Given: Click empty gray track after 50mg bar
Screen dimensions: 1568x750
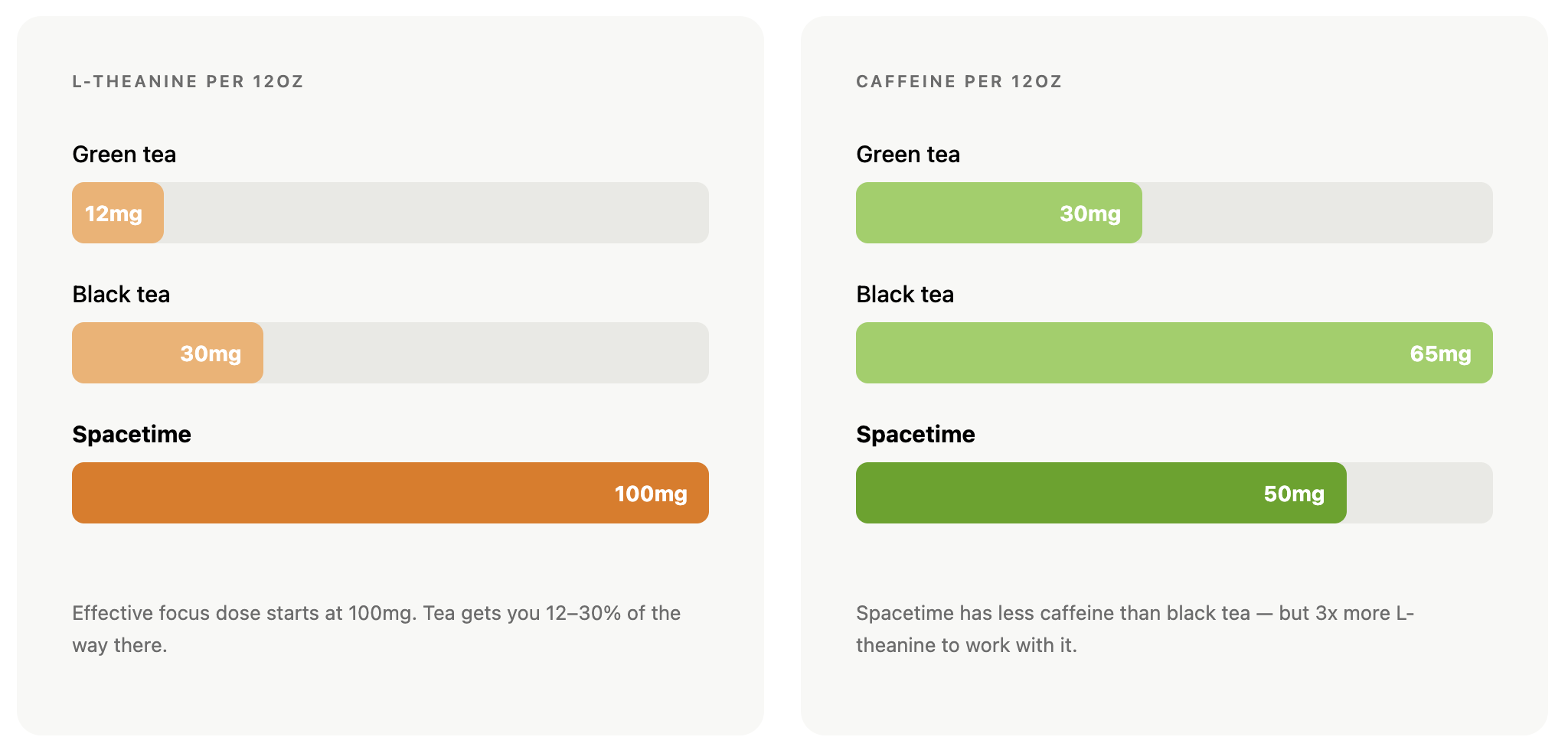Looking at the screenshot, I should 1419,493.
